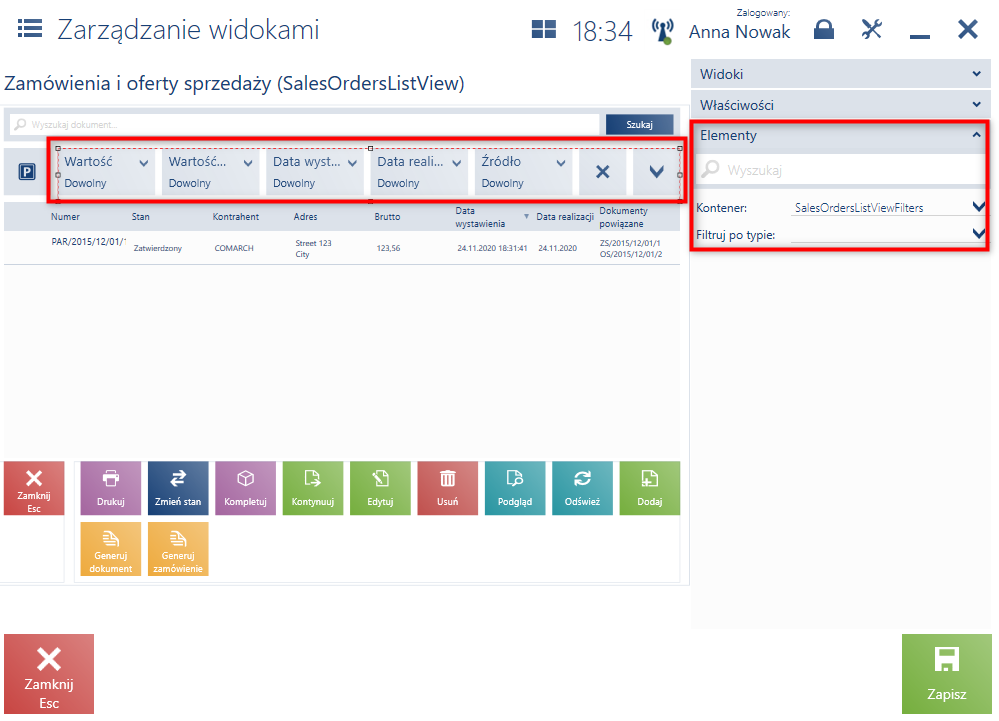Open the Filtruj po typie dropdown

tap(888, 234)
